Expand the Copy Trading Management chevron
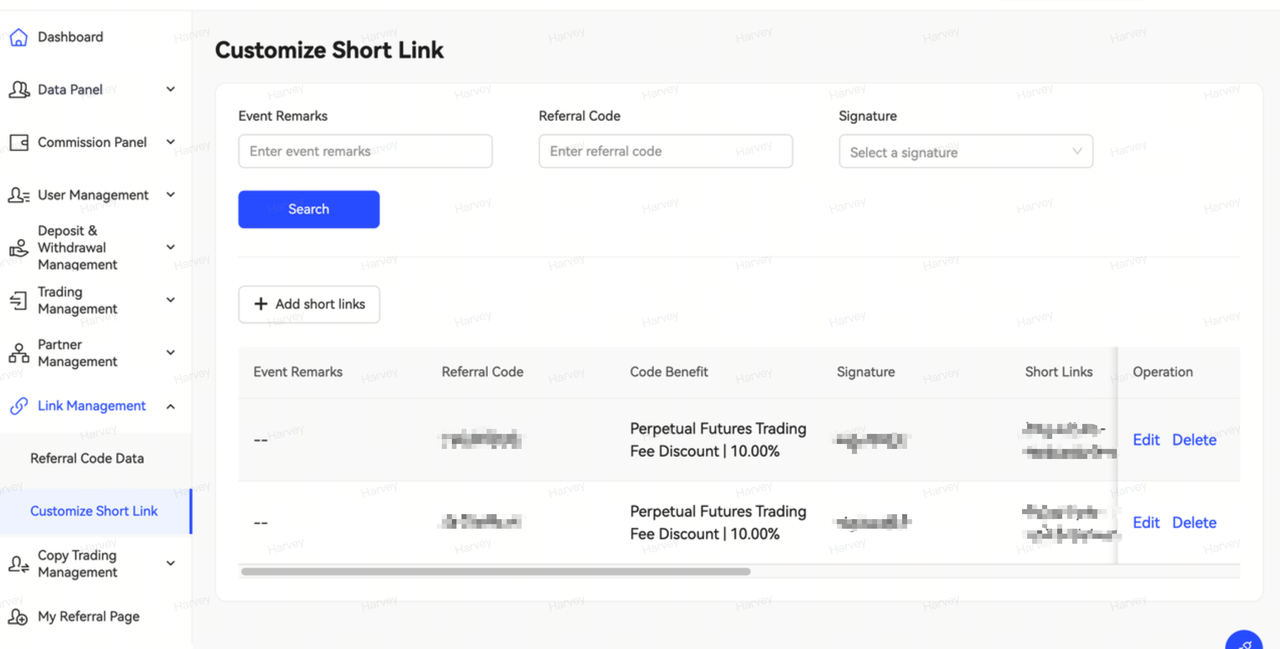This screenshot has width=1280, height=649. click(171, 564)
